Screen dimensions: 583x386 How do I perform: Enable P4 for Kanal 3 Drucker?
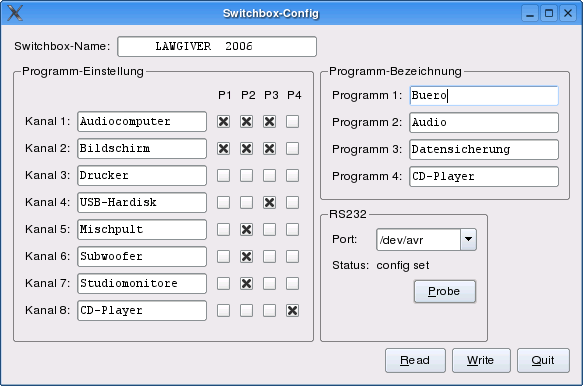[x=293, y=176]
